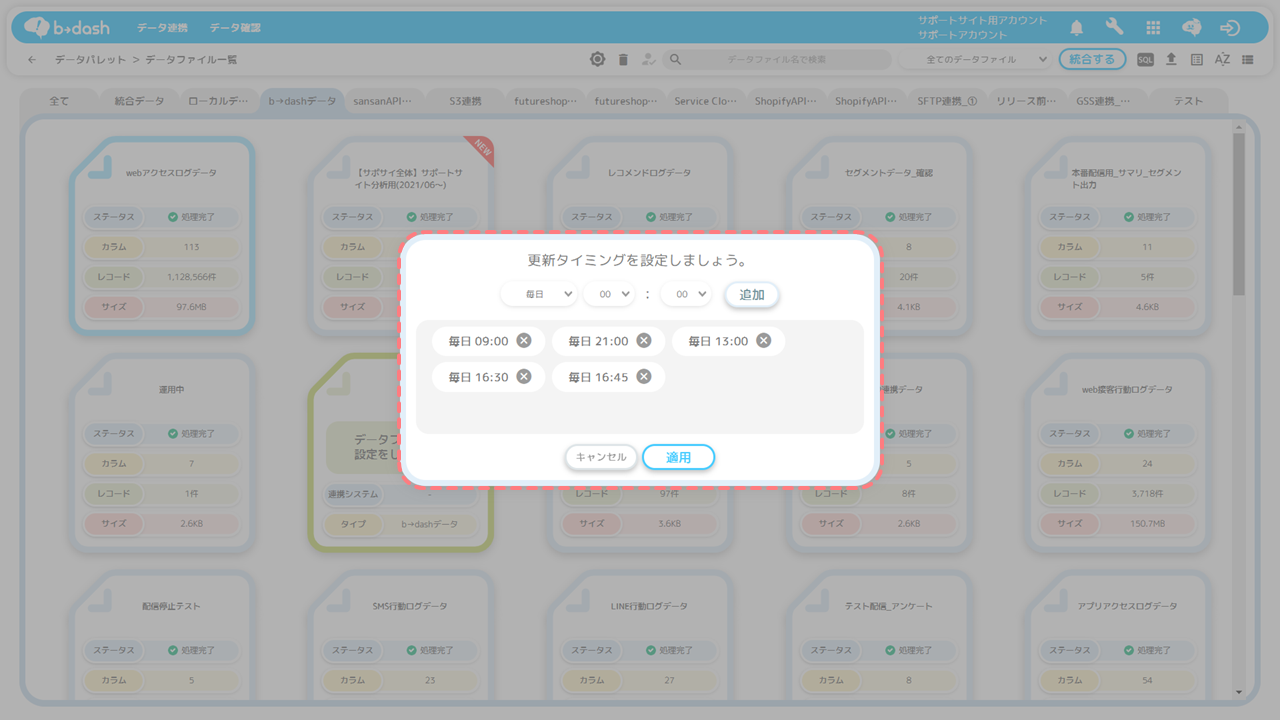Click the search magnifier icon
Viewport: 1280px width, 720px height.
coord(675,60)
